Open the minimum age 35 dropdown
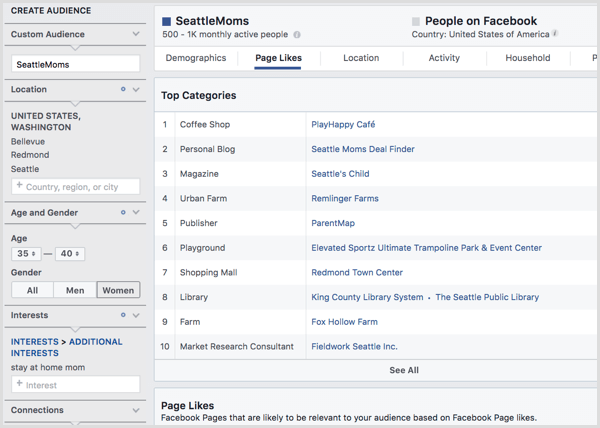The width and height of the screenshot is (600, 428). (26, 254)
